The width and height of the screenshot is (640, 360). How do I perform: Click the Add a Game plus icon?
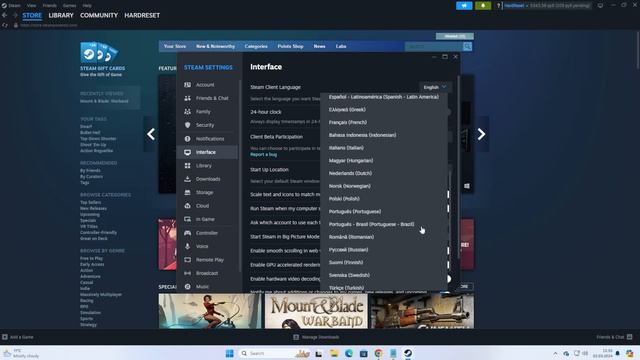(5, 337)
